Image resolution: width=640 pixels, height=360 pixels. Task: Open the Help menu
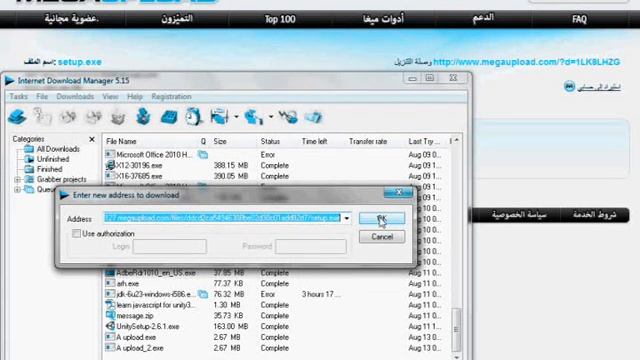(135, 97)
